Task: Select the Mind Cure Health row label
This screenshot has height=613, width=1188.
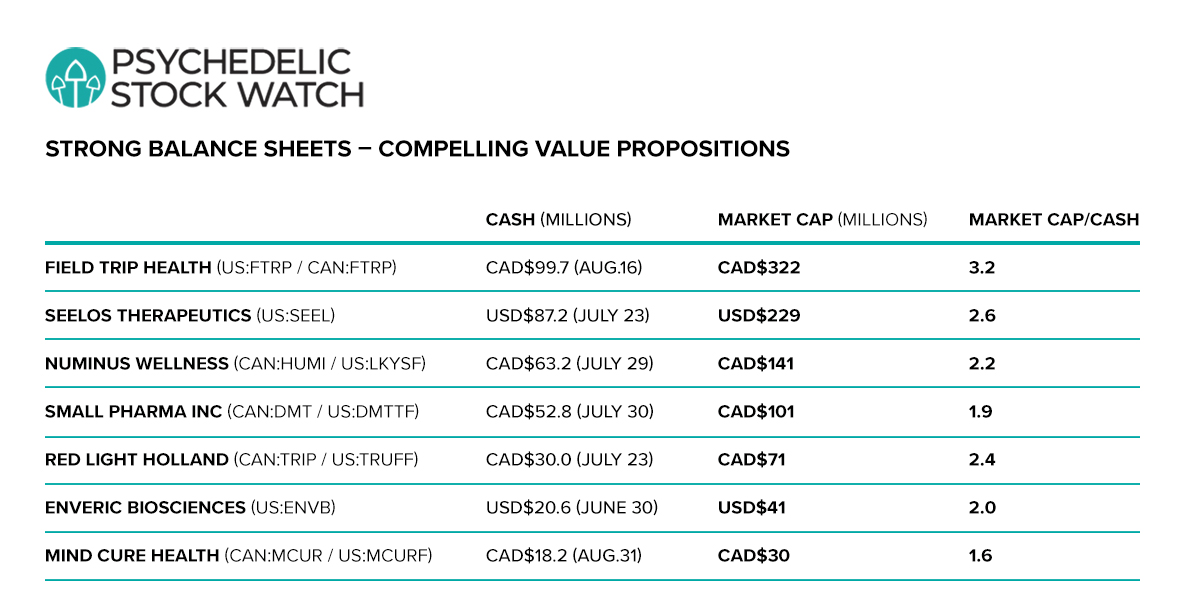Action: tap(239, 555)
